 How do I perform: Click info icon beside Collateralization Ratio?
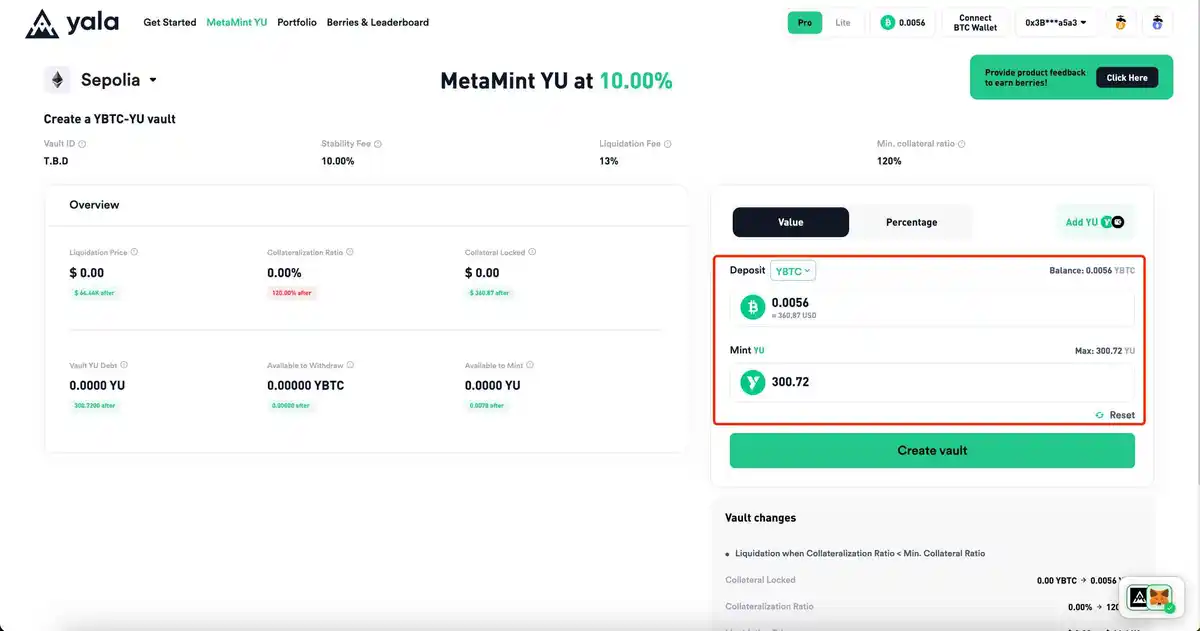[349, 252]
